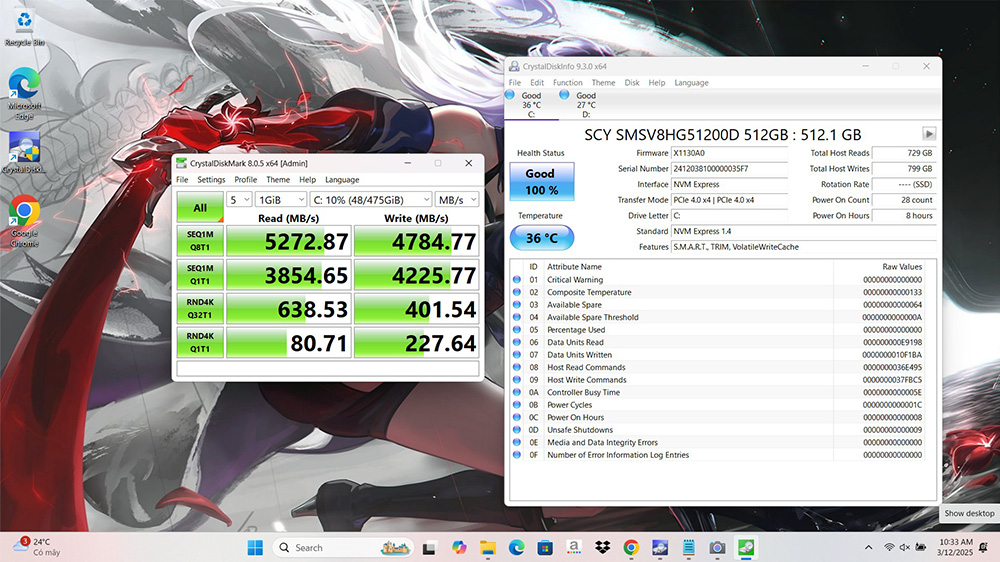Viewport: 1000px width, 562px height.
Task: Click the Serial Number field
Action: coord(730,169)
